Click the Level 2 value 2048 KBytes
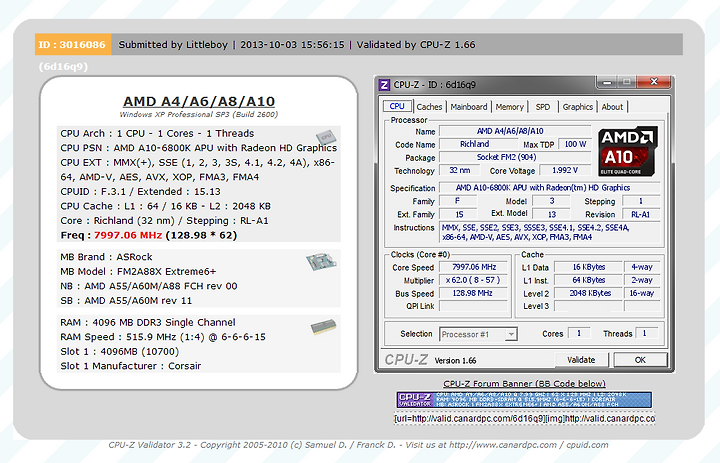The image size is (720, 463). point(588,293)
